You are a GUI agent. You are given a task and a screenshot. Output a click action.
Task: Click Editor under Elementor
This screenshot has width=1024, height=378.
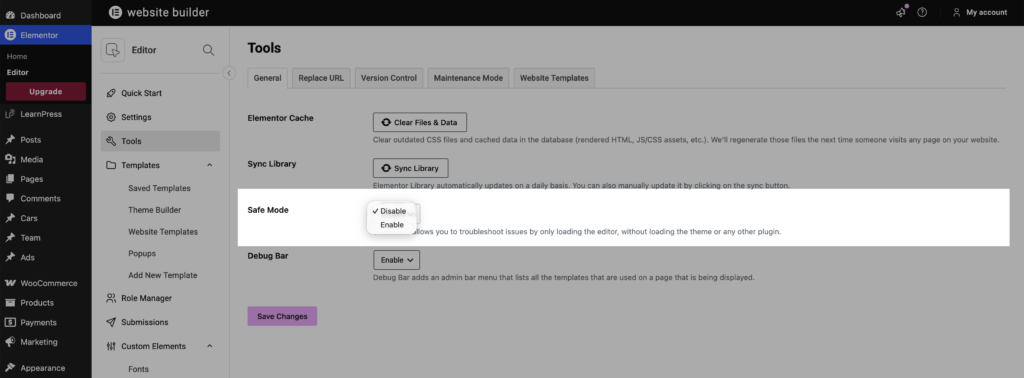(18, 72)
